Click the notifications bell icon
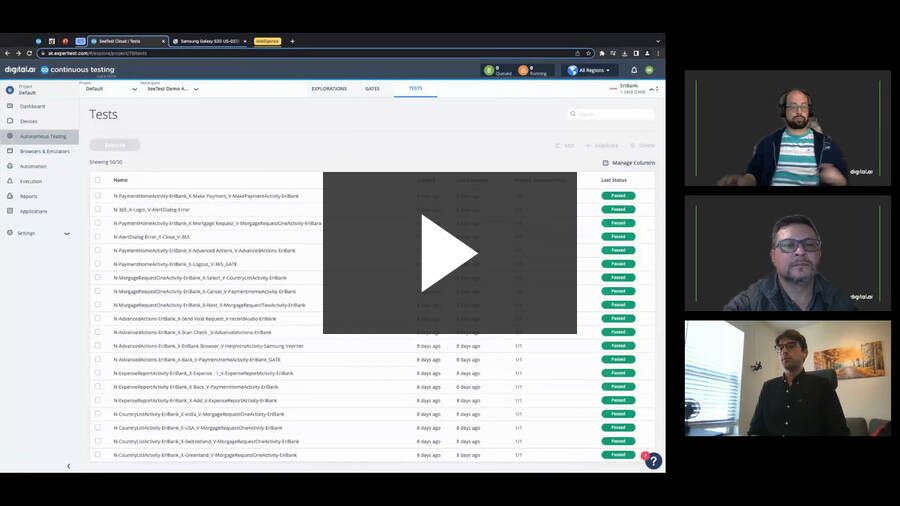 tap(634, 70)
